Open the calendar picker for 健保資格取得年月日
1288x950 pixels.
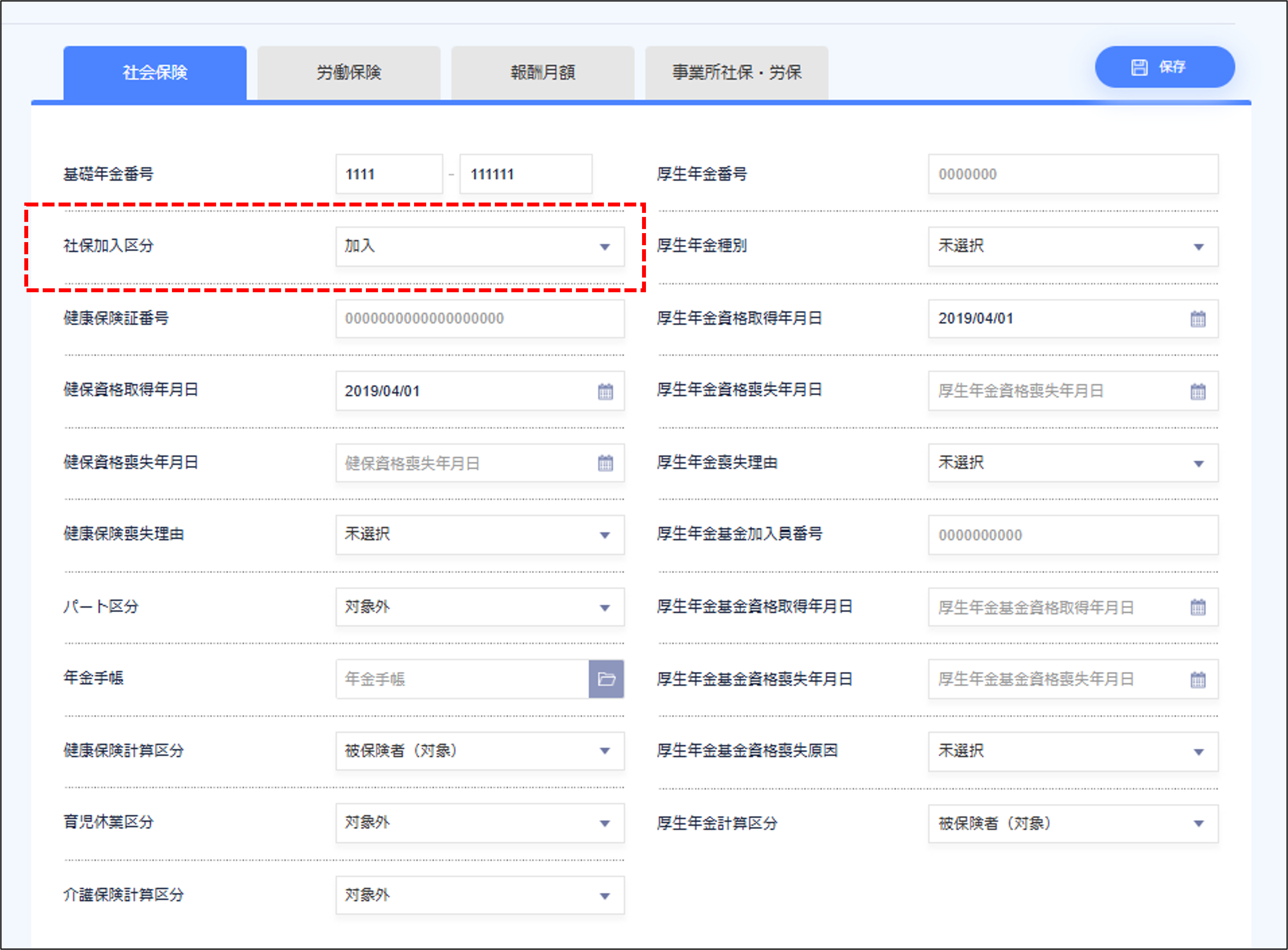606,391
